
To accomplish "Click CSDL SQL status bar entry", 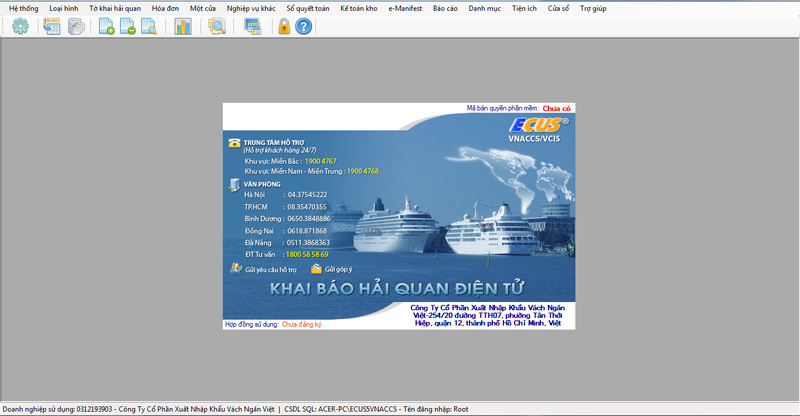I will [340, 409].
